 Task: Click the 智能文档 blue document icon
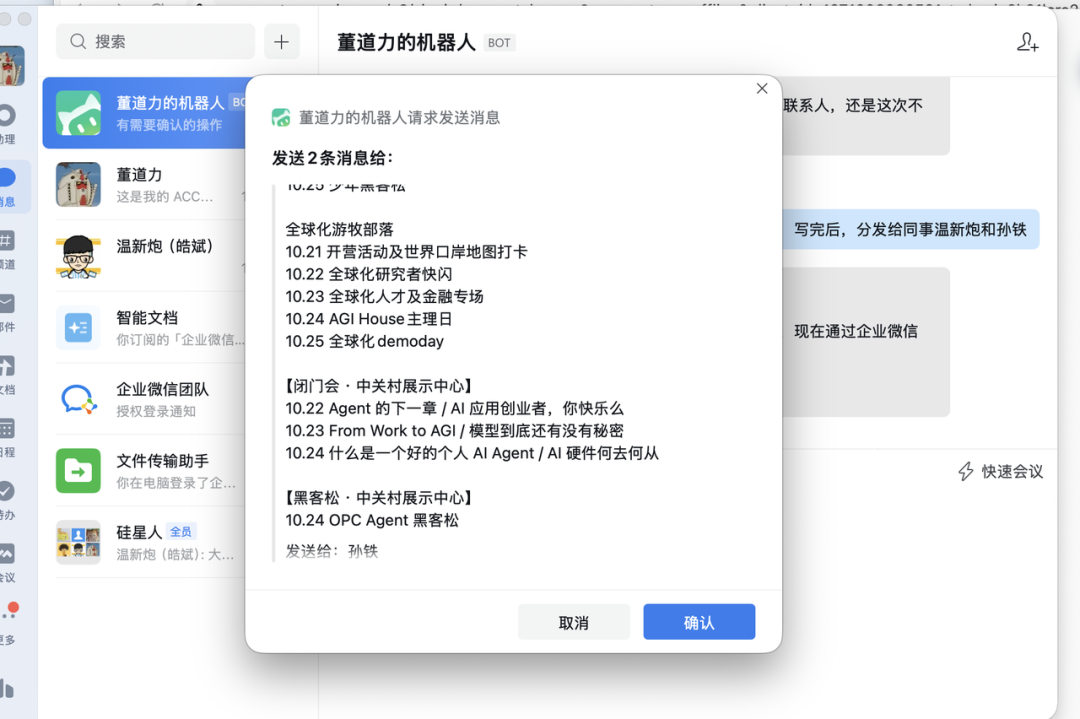pyautogui.click(x=79, y=328)
